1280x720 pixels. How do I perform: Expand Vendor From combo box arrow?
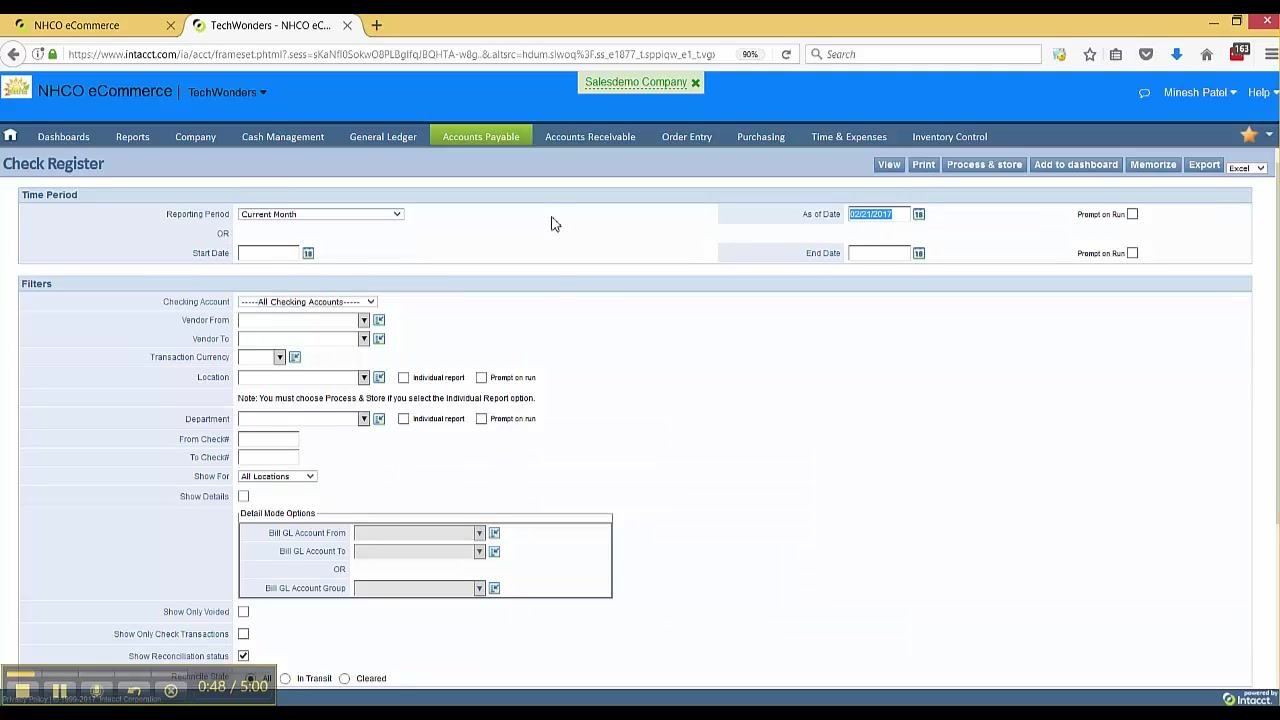tap(364, 320)
